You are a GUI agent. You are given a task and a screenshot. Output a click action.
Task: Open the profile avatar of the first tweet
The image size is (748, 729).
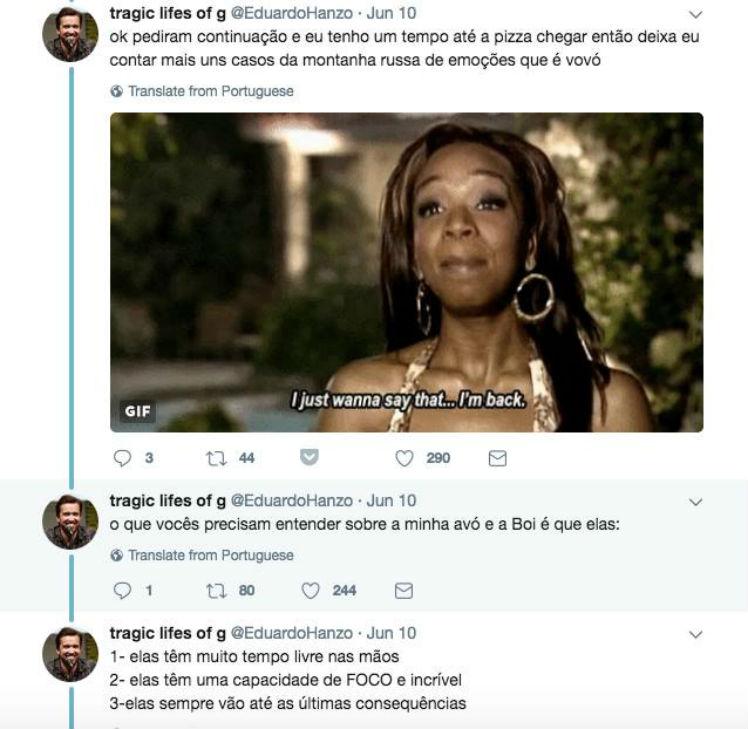click(70, 34)
